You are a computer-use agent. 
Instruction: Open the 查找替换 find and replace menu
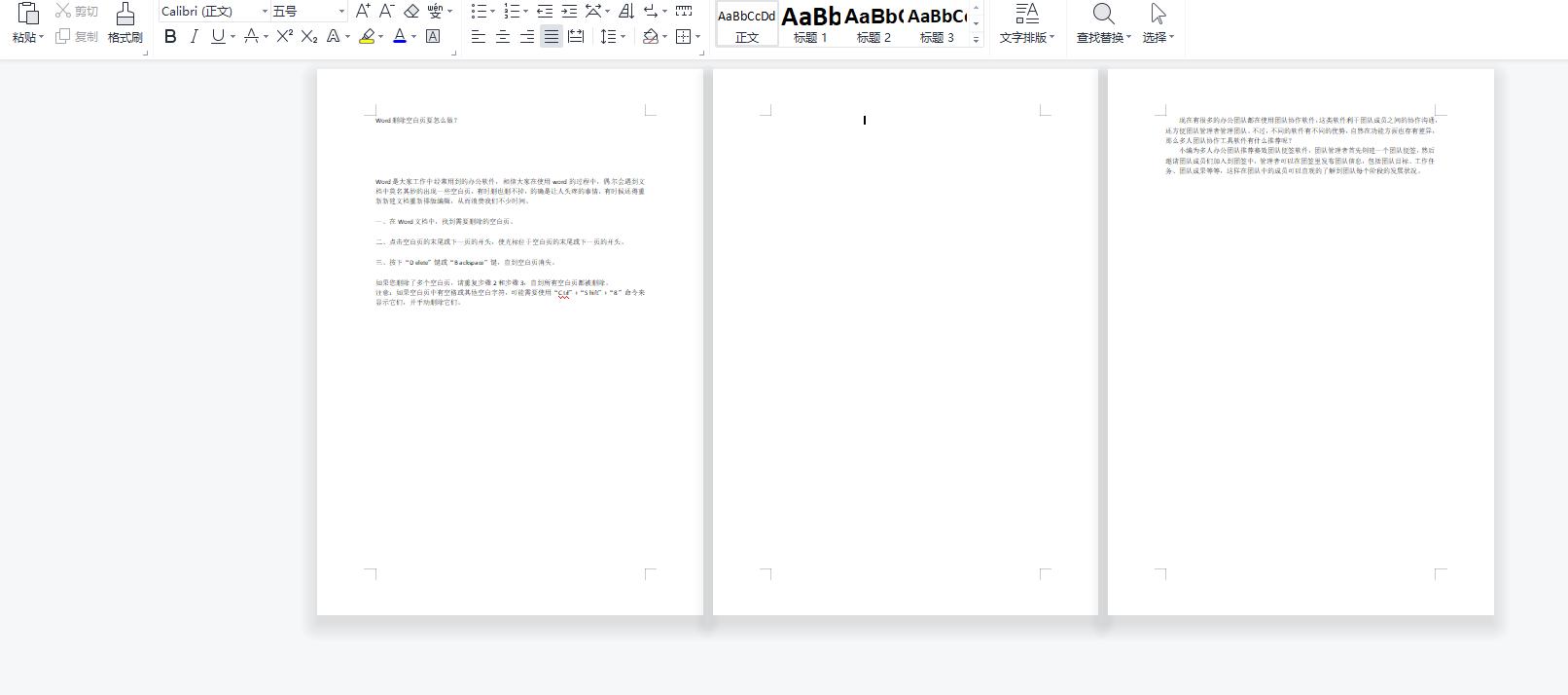pos(1103,23)
